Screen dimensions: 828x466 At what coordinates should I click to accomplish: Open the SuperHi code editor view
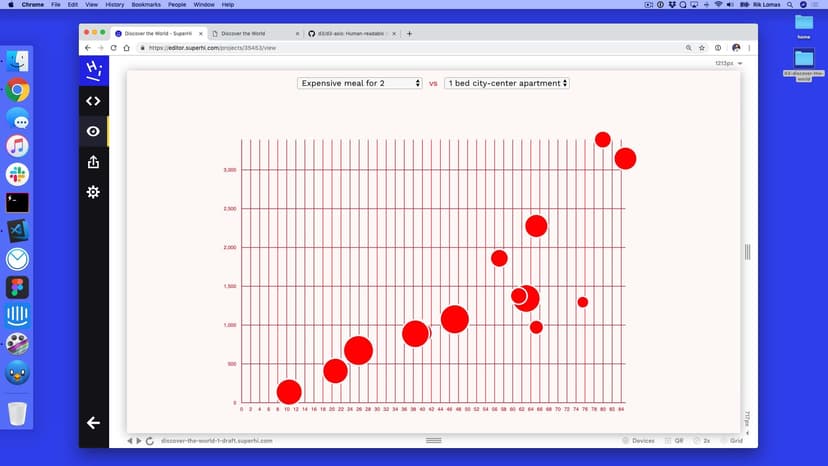tap(93, 101)
